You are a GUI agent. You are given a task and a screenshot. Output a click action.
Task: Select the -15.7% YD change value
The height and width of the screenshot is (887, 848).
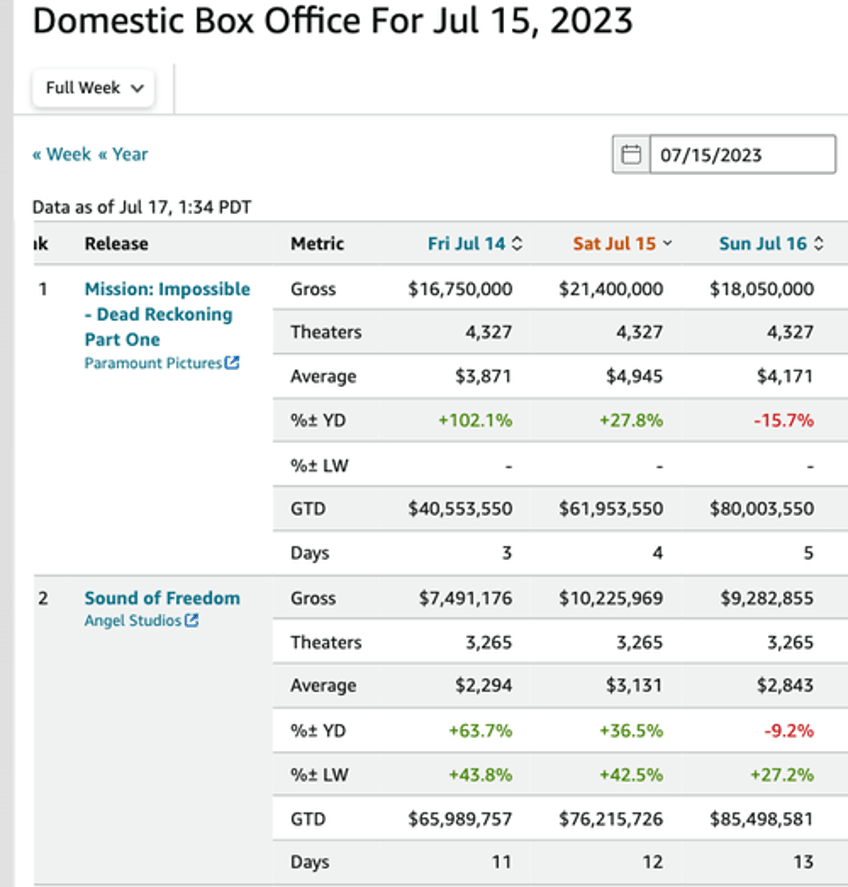(x=784, y=420)
